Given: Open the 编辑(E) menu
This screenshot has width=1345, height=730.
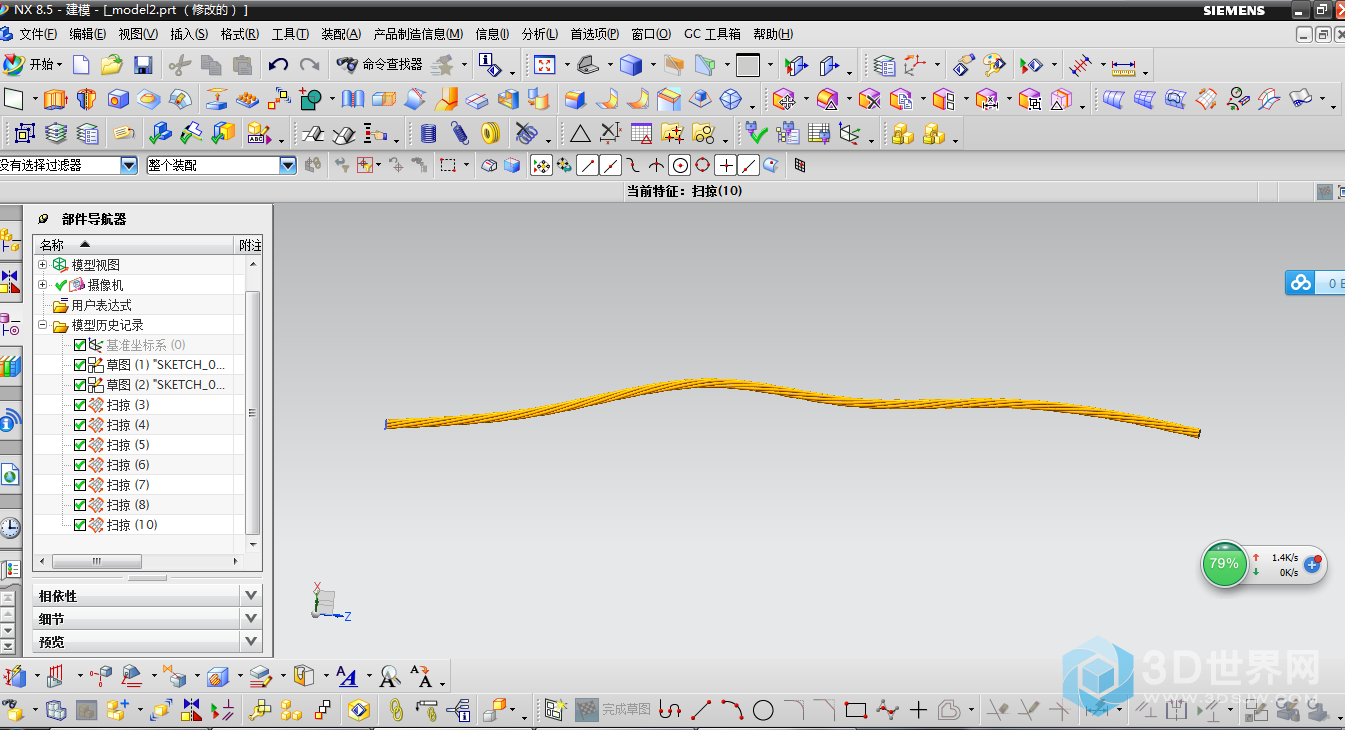Looking at the screenshot, I should point(88,34).
